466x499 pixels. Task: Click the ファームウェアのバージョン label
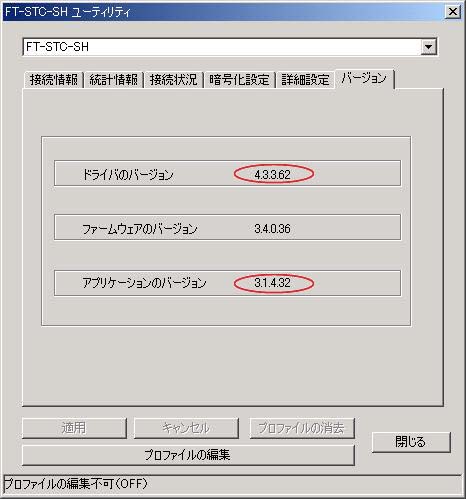pyautogui.click(x=140, y=229)
